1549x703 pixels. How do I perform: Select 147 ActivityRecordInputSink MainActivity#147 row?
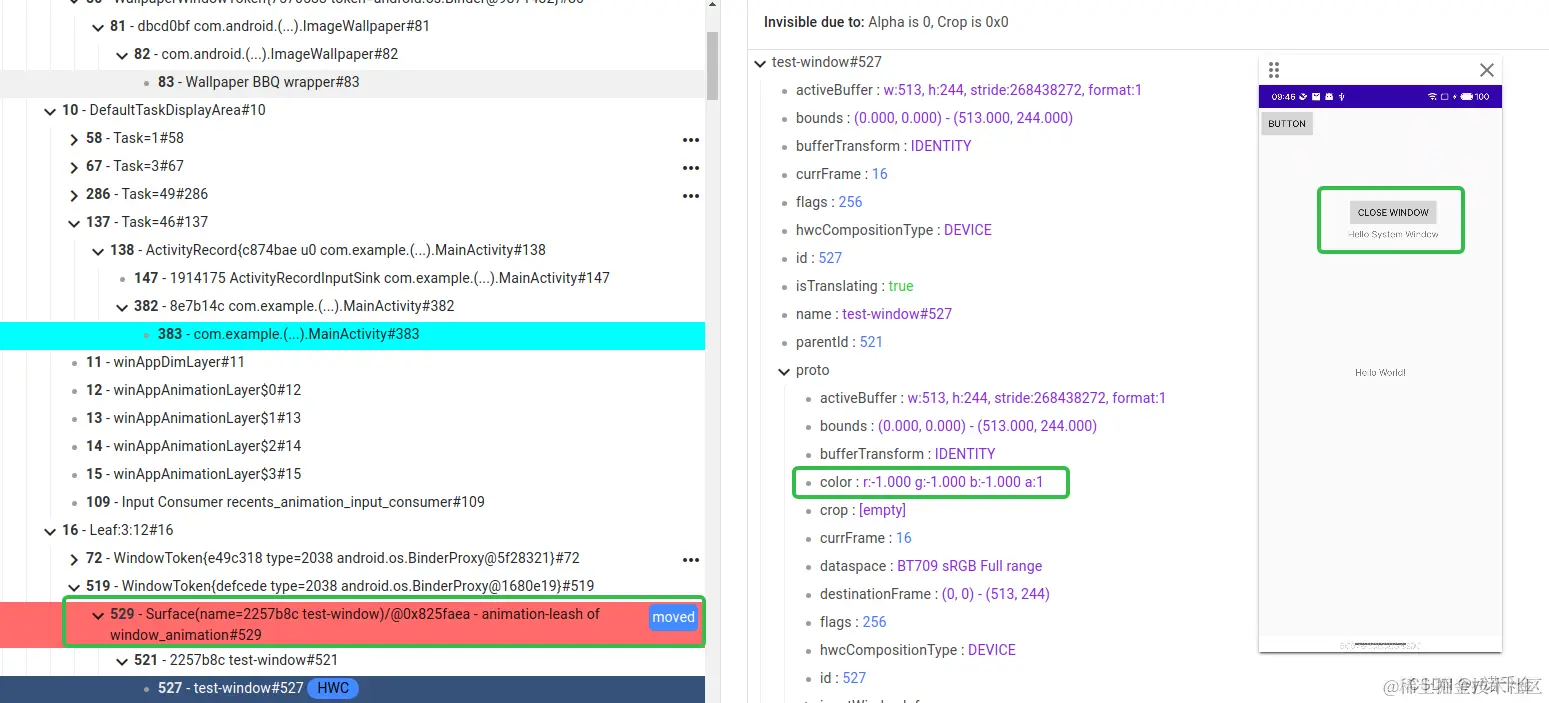352,278
